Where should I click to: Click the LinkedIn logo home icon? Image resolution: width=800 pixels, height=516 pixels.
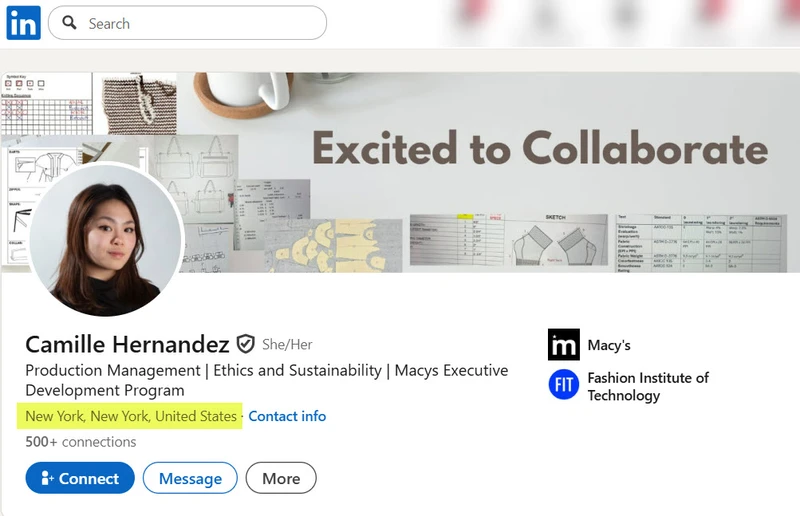pos(23,23)
